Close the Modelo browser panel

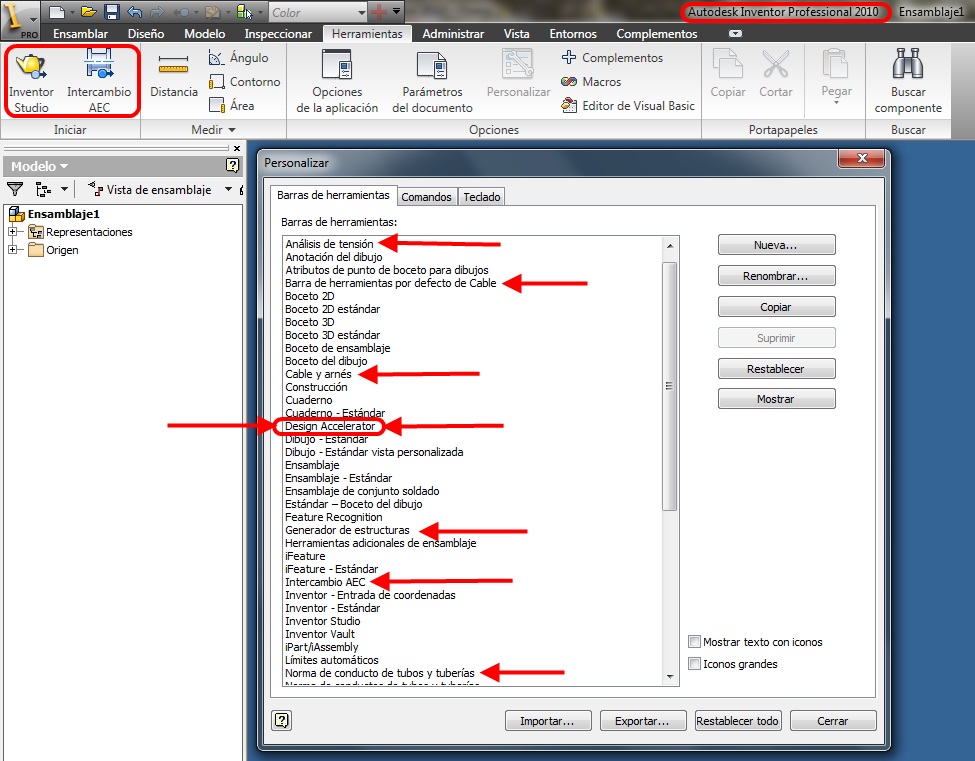[x=237, y=149]
